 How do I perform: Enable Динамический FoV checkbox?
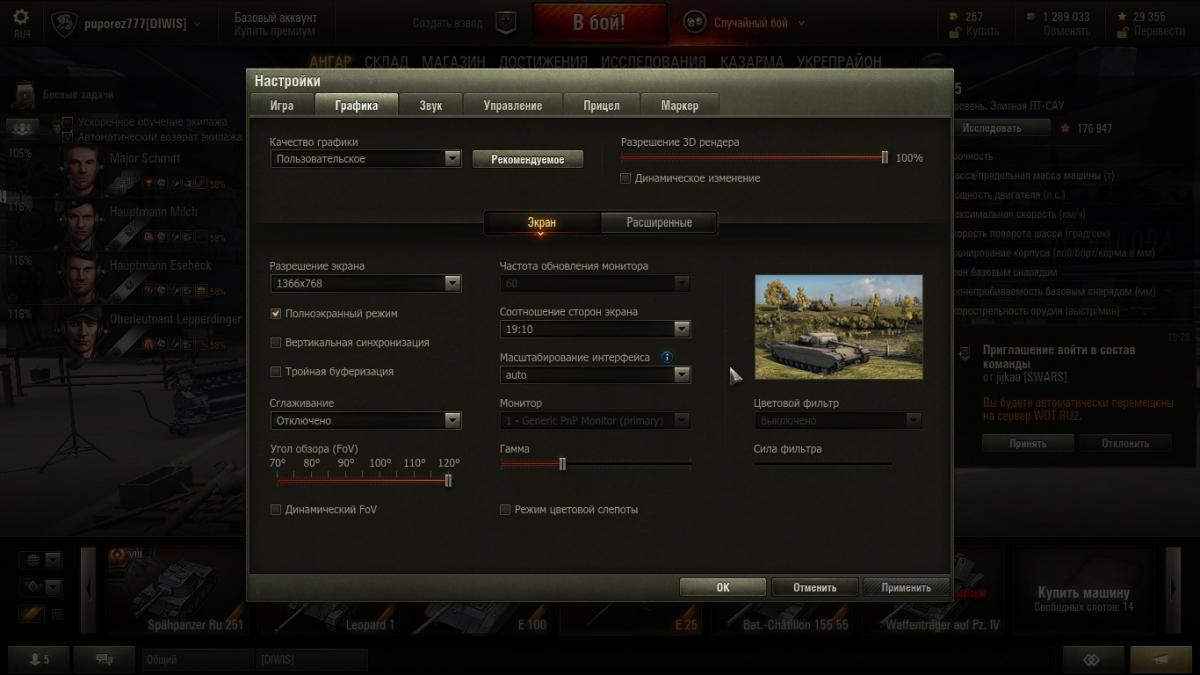[x=276, y=509]
